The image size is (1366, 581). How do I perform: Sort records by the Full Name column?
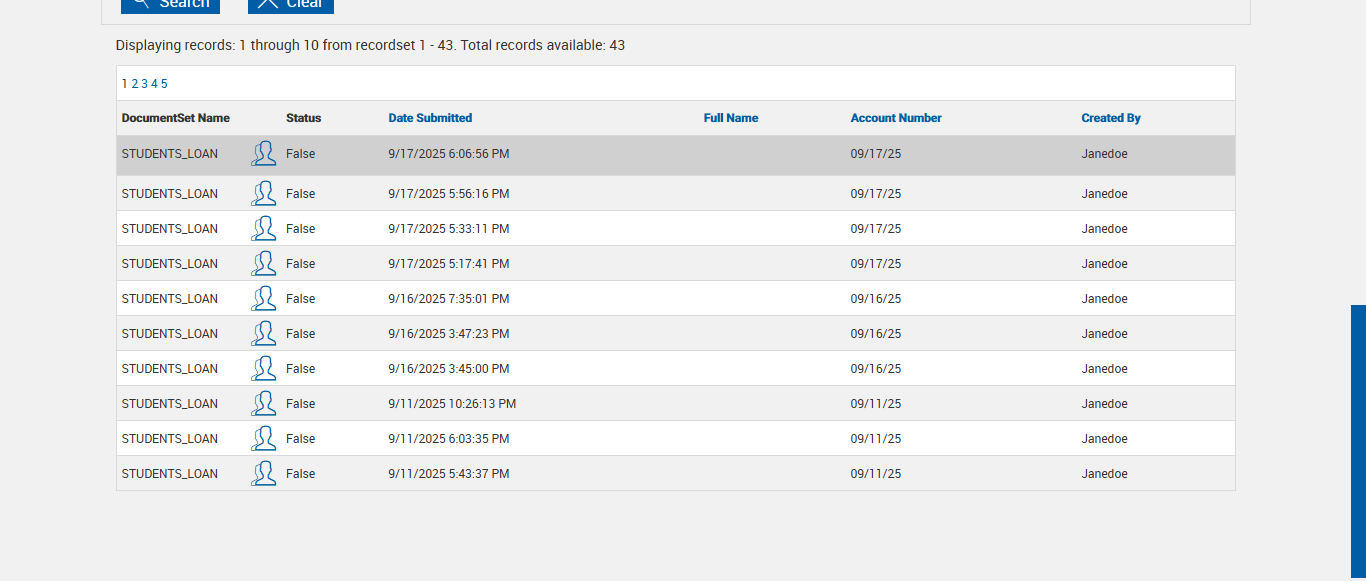click(x=731, y=118)
